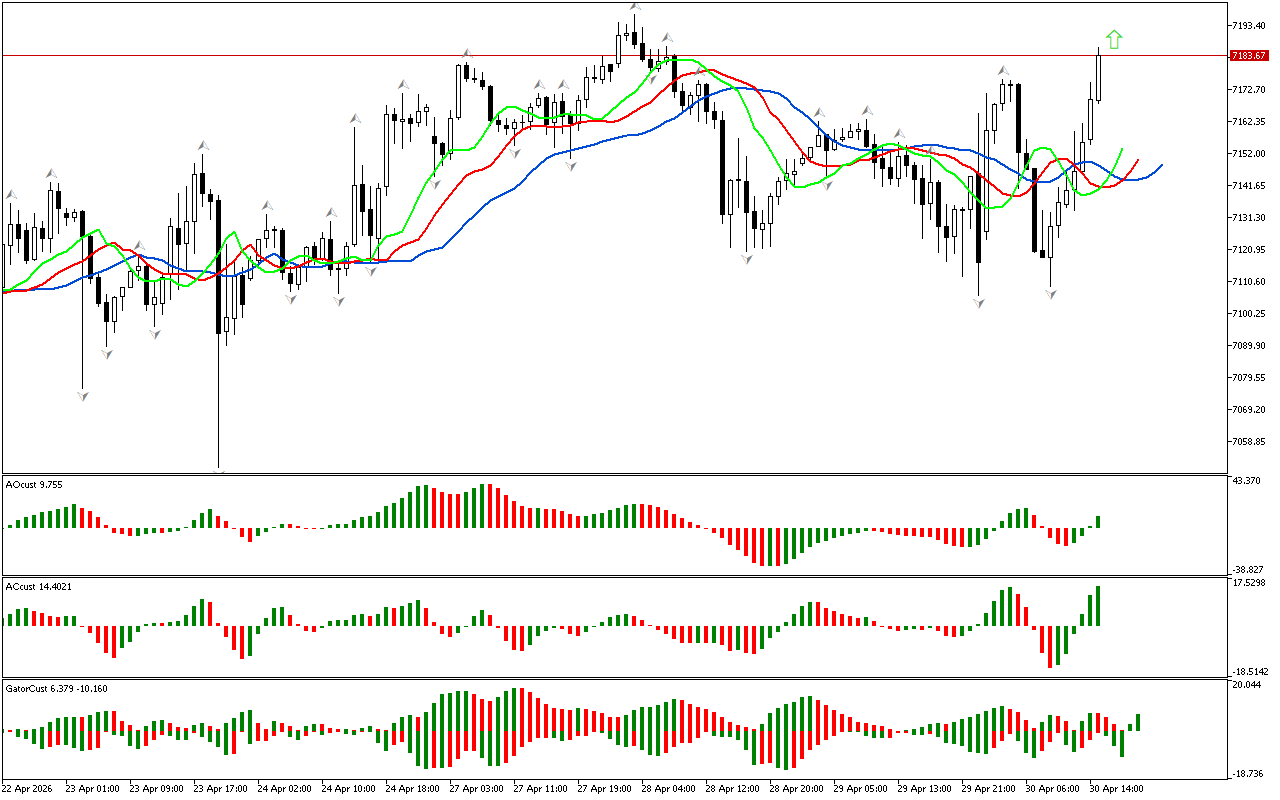Image resolution: width=1280 pixels, height=800 pixels.
Task: Select the ACcust 14.4021 indicator label
Action: pos(38,586)
